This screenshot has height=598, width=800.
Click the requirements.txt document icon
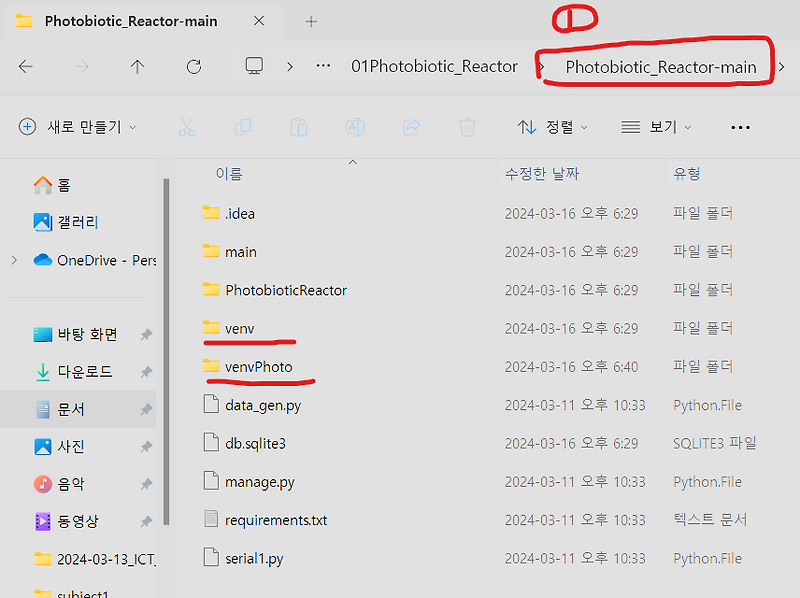(x=211, y=519)
